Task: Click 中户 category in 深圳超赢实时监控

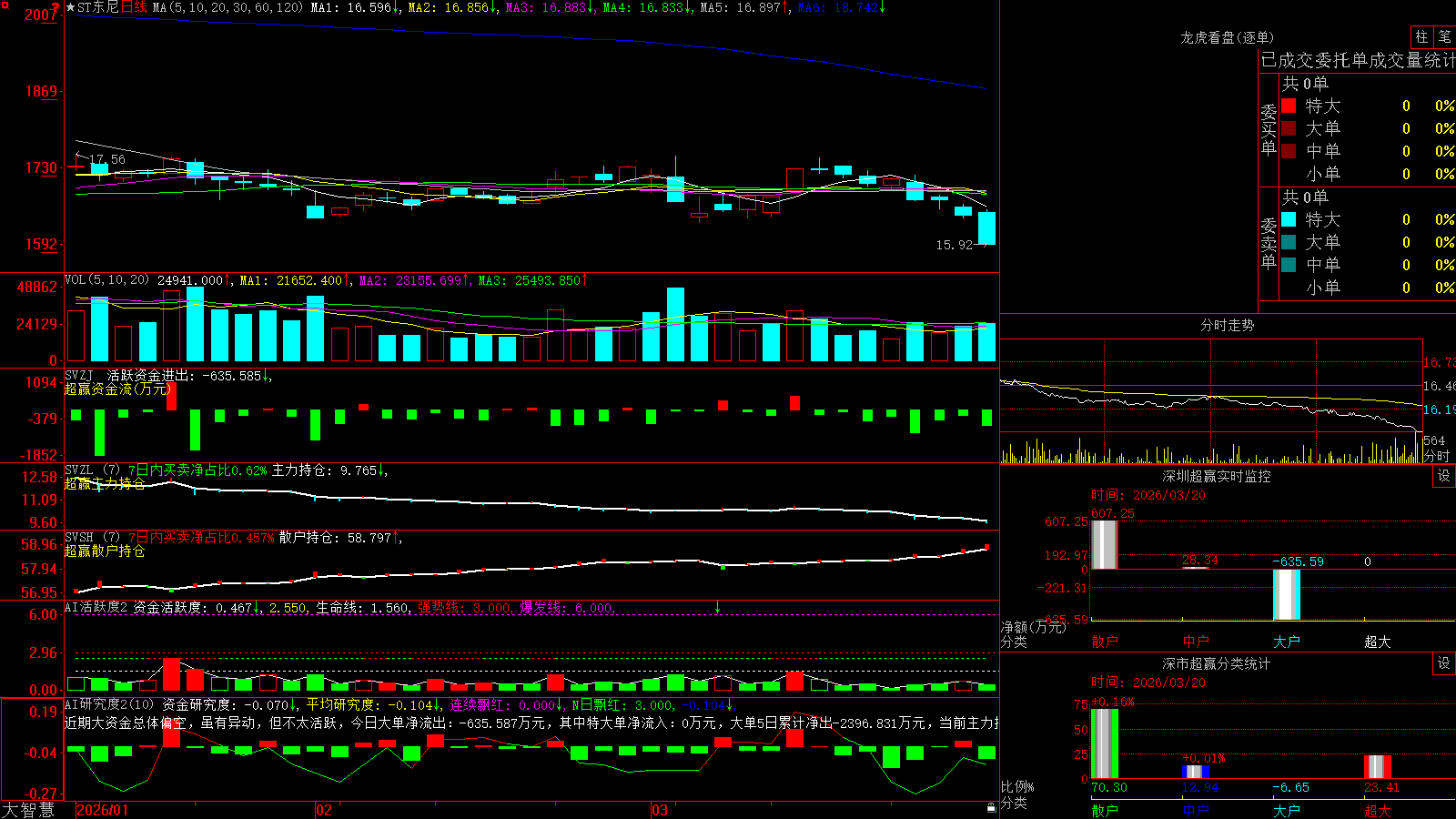Action: point(1196,642)
